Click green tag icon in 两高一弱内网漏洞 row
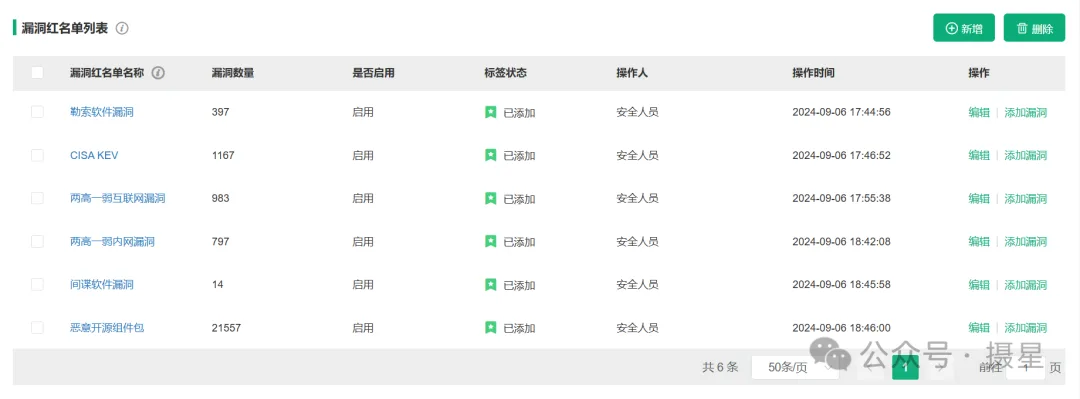 click(x=490, y=241)
